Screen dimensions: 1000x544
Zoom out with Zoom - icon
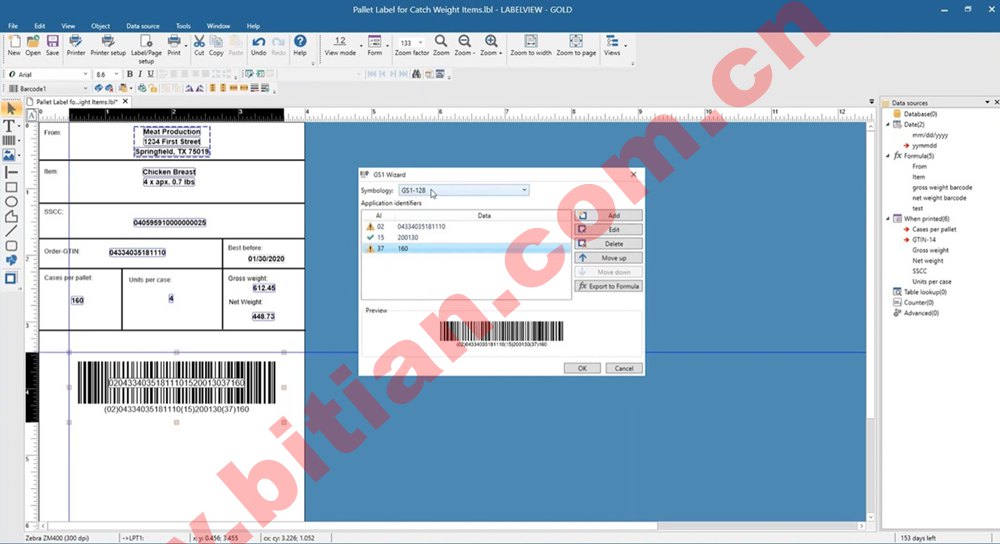(x=464, y=46)
